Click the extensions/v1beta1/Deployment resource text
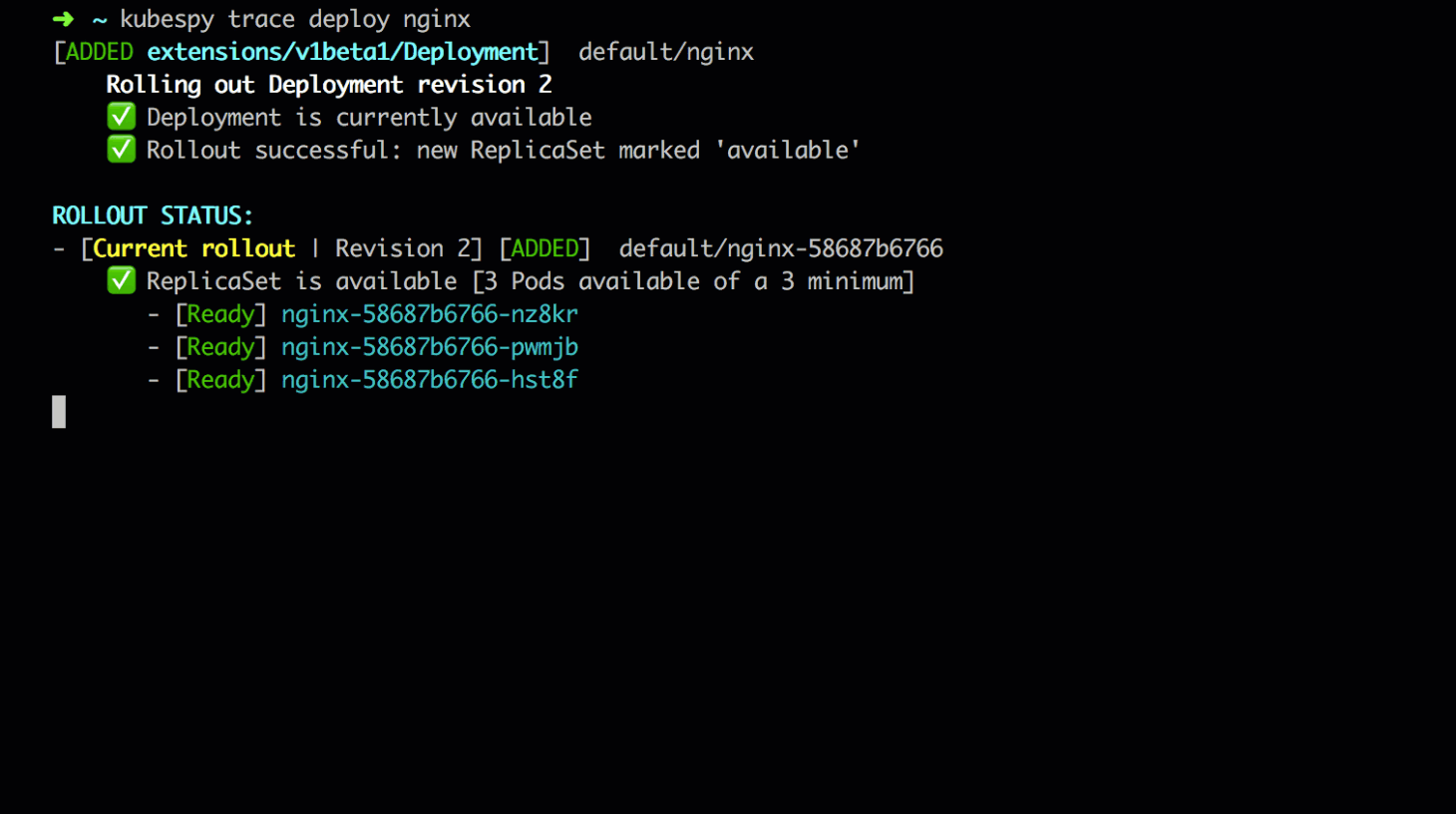Image resolution: width=1456 pixels, height=814 pixels. pyautogui.click(x=342, y=52)
